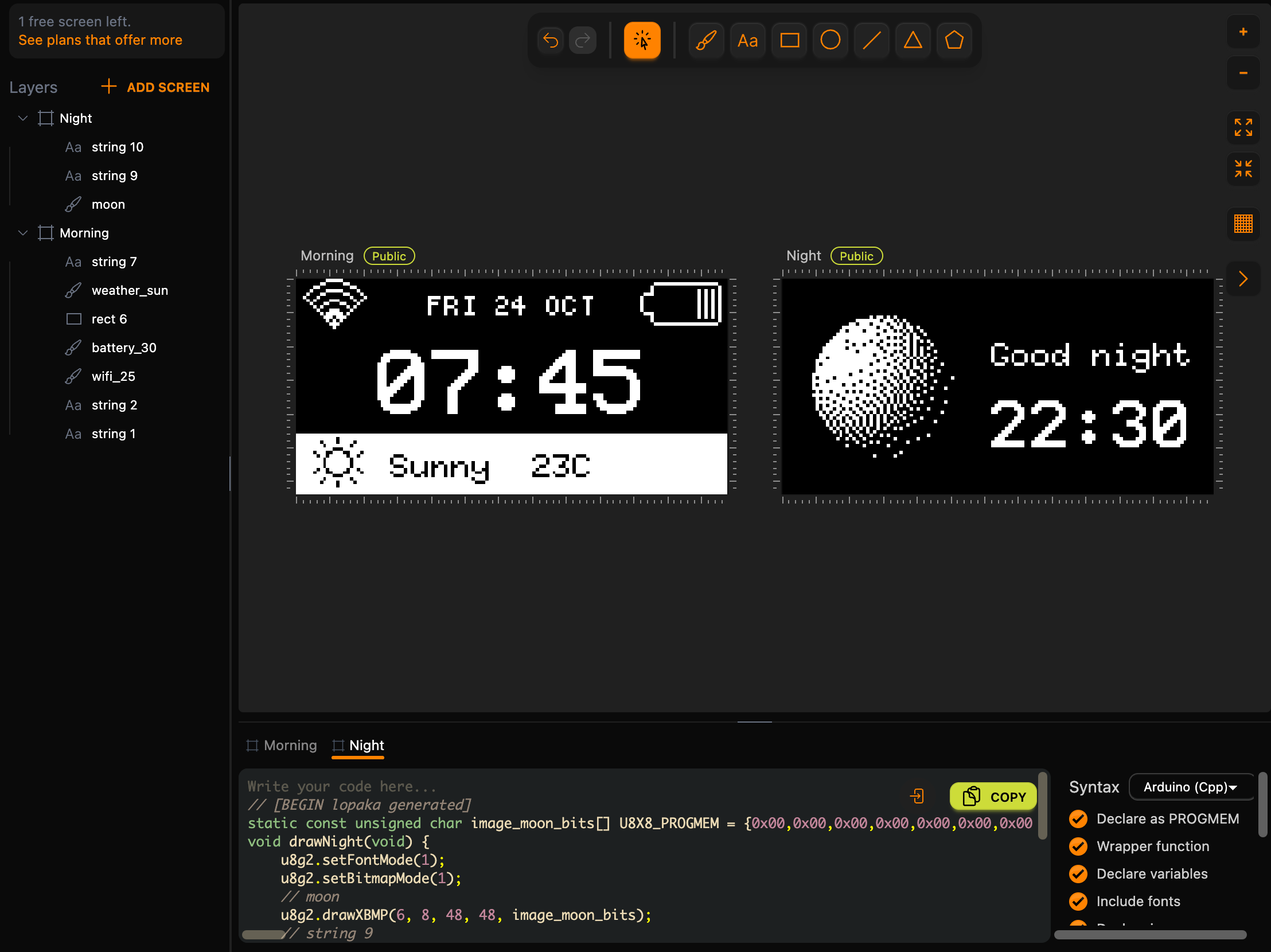Image resolution: width=1271 pixels, height=952 pixels.
Task: Select the polygon shape tool
Action: pyautogui.click(x=954, y=40)
